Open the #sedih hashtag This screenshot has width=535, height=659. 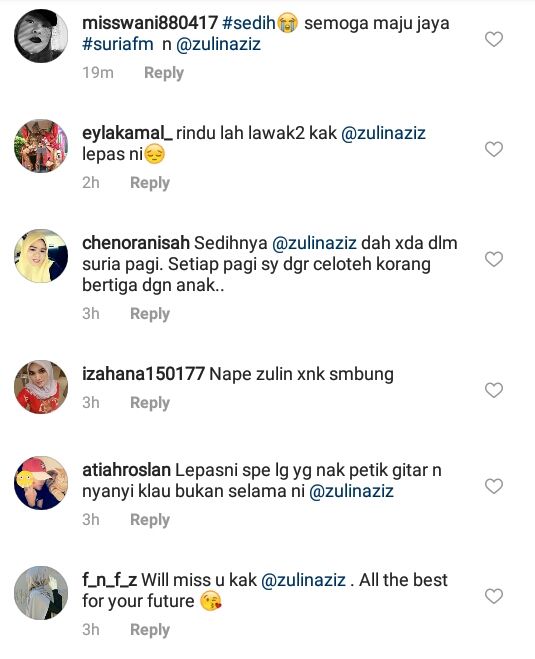point(248,23)
